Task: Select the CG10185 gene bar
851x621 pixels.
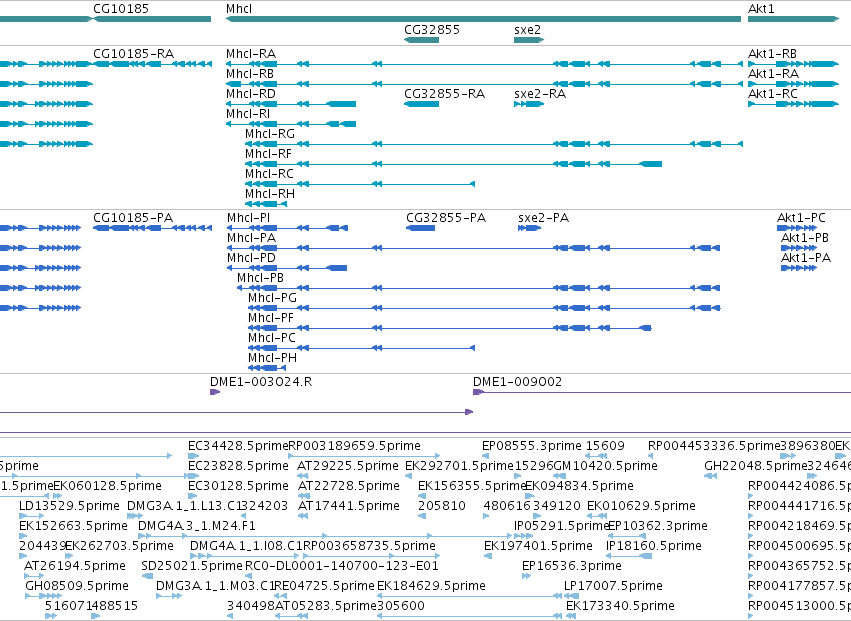Action: pyautogui.click(x=153, y=19)
